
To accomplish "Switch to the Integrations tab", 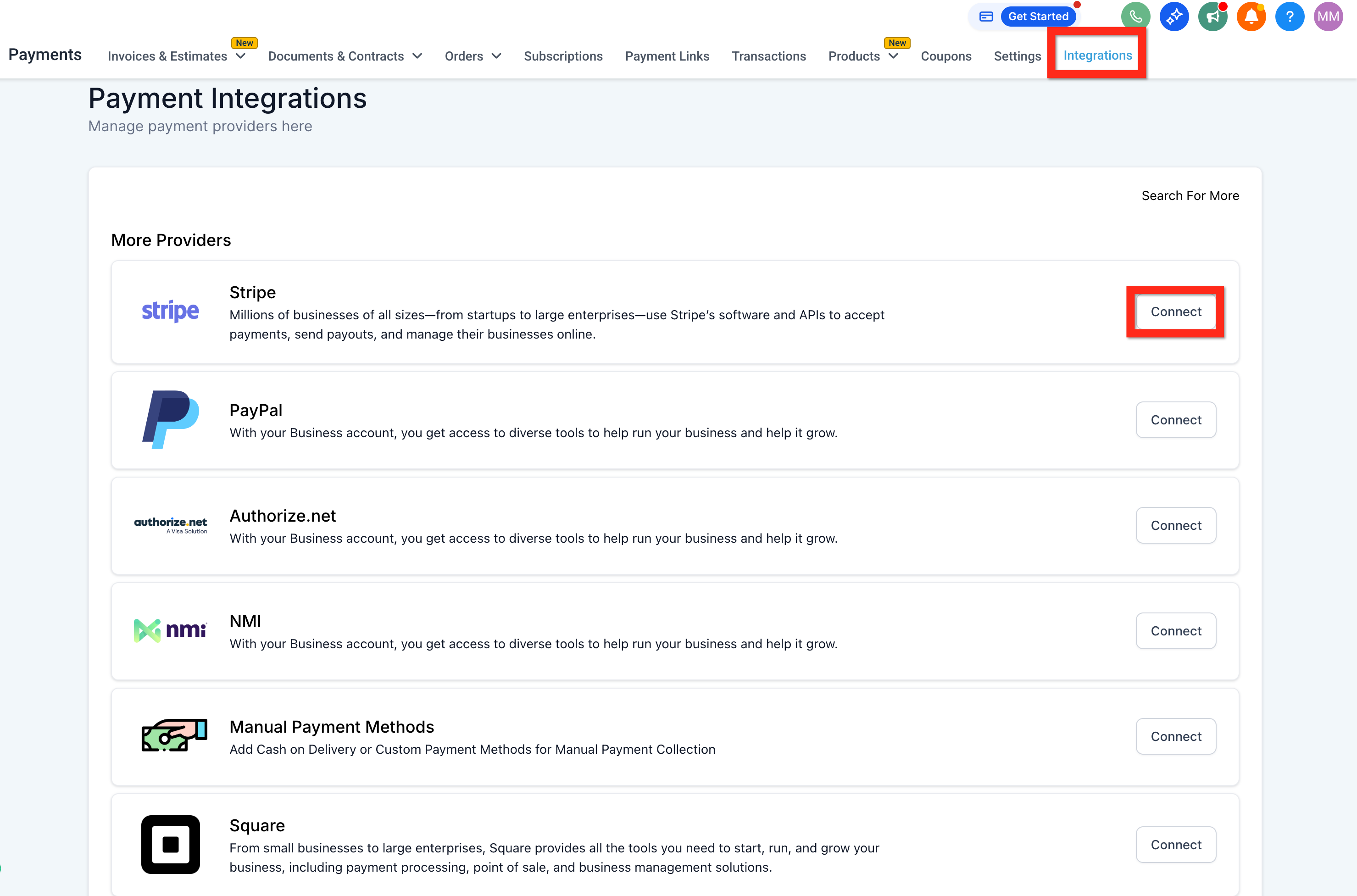I will pos(1097,56).
